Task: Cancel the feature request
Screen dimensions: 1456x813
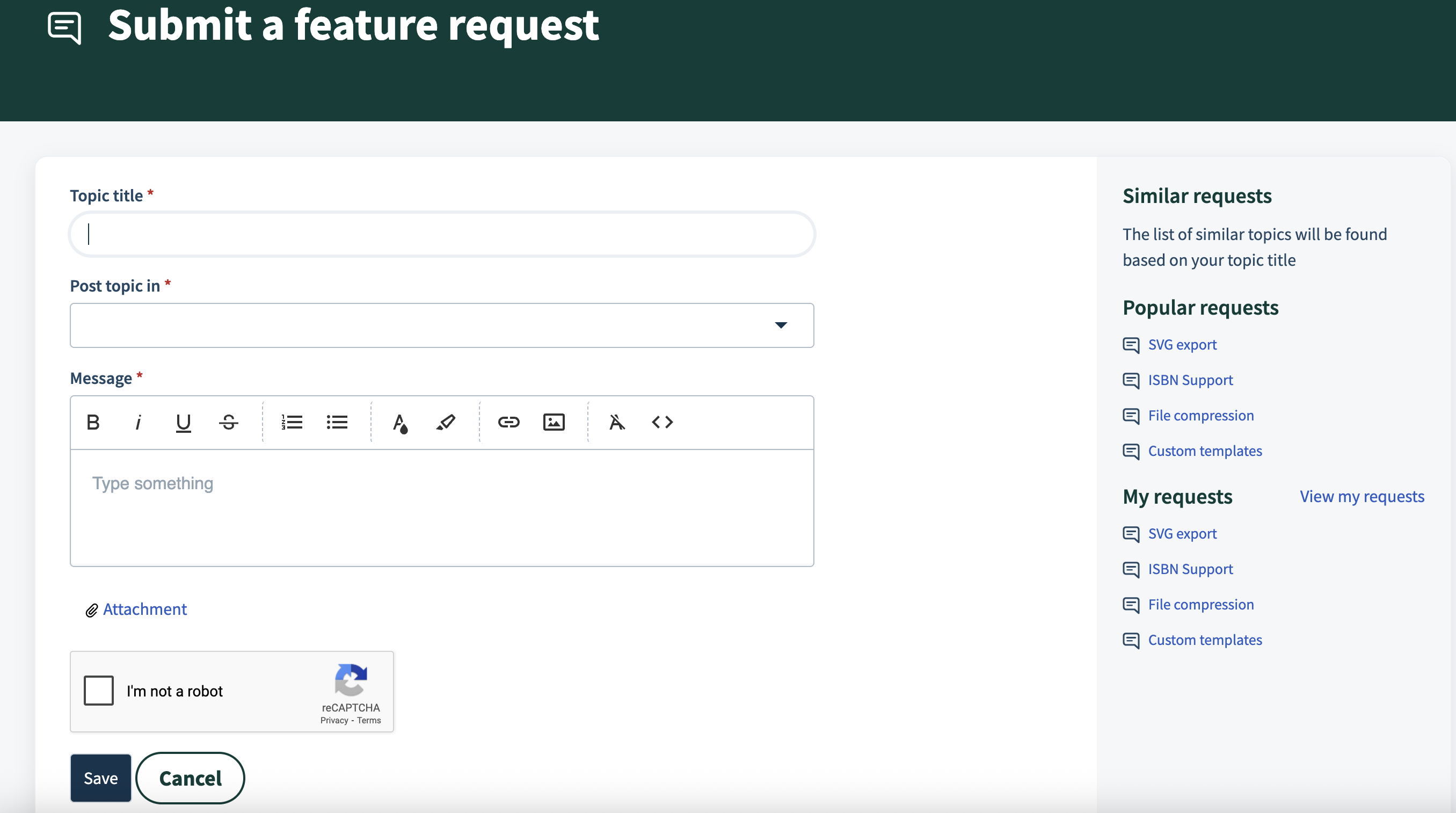Action: coord(190,778)
